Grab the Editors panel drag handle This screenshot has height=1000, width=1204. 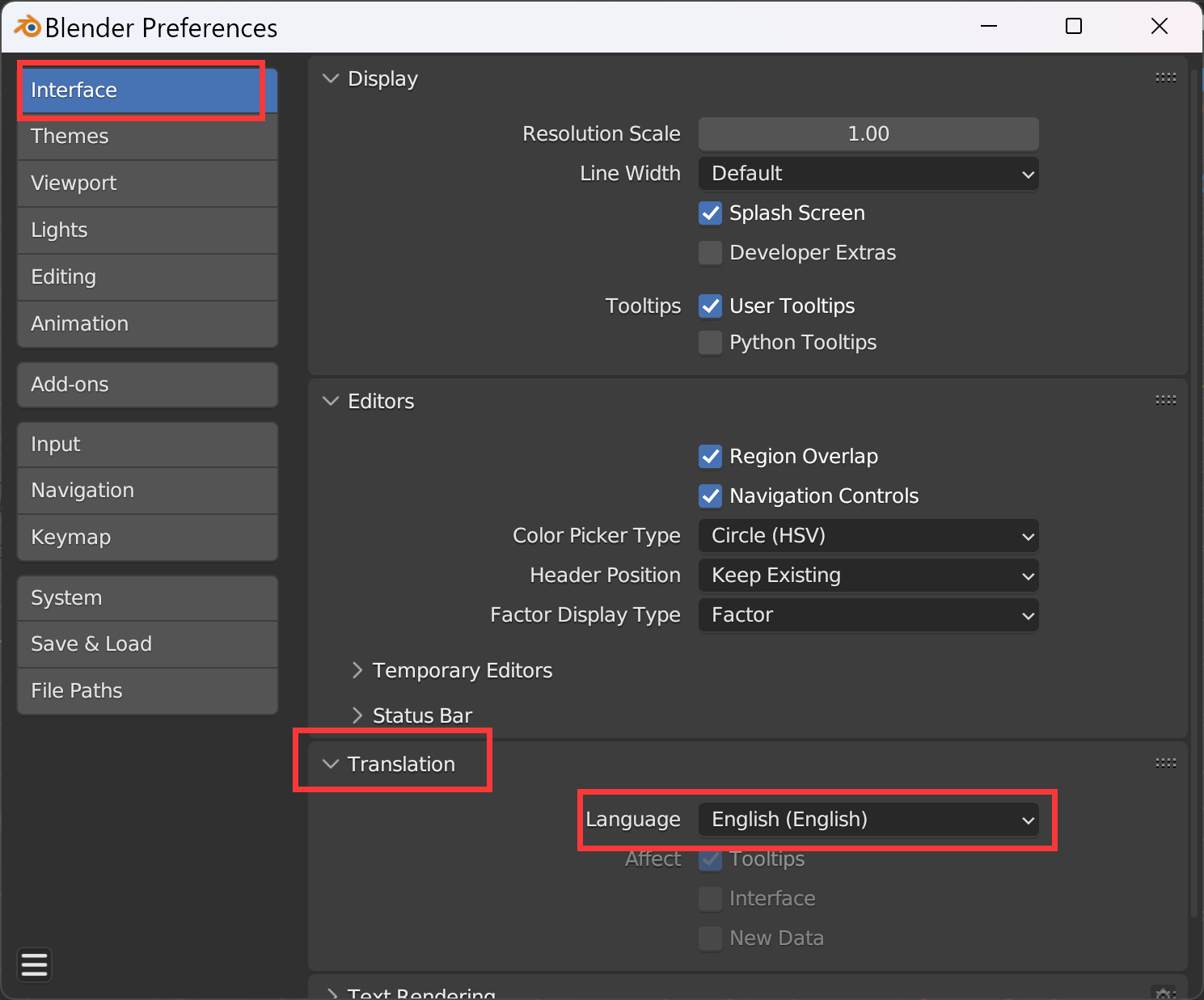click(x=1165, y=400)
